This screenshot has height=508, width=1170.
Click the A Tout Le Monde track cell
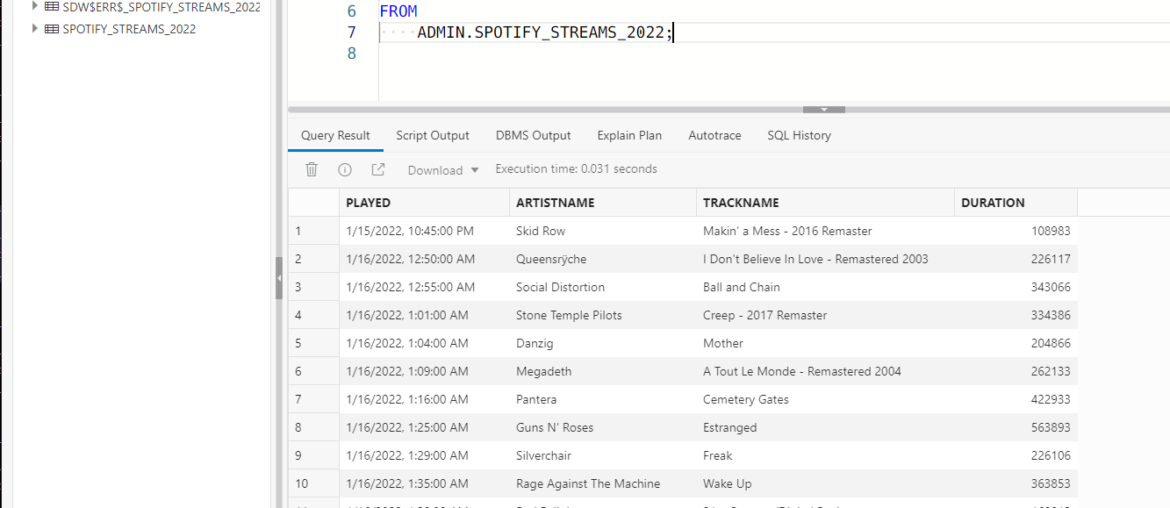825,371
